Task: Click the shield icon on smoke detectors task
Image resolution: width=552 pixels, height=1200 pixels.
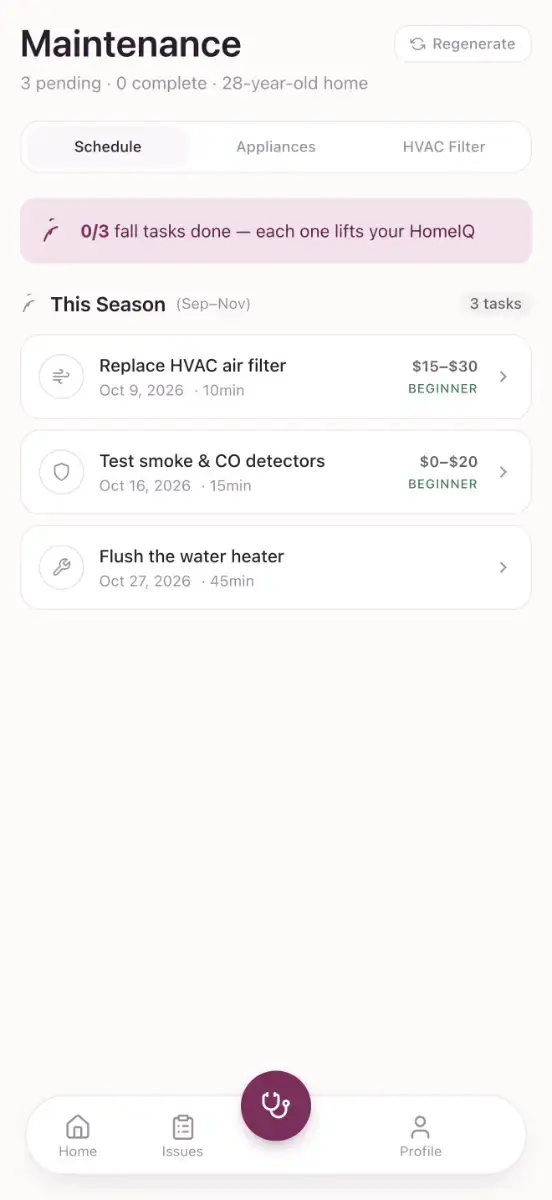Action: click(61, 472)
